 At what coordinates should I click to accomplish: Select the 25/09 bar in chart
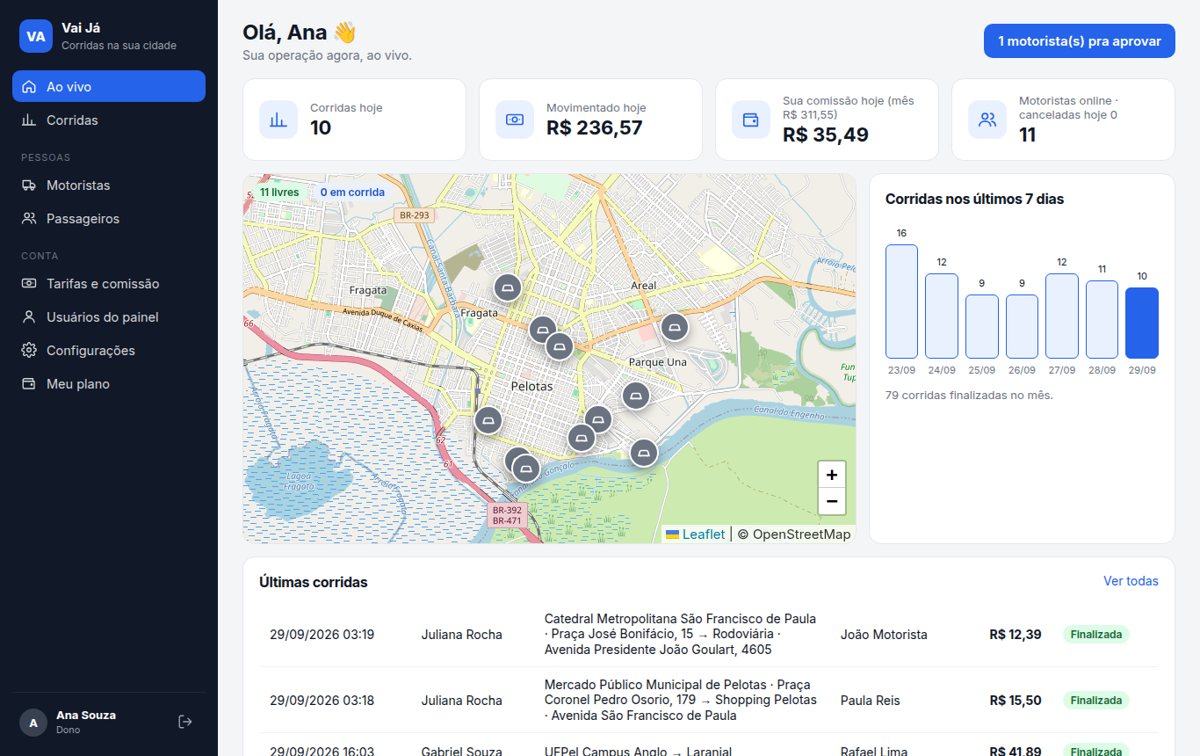[981, 327]
